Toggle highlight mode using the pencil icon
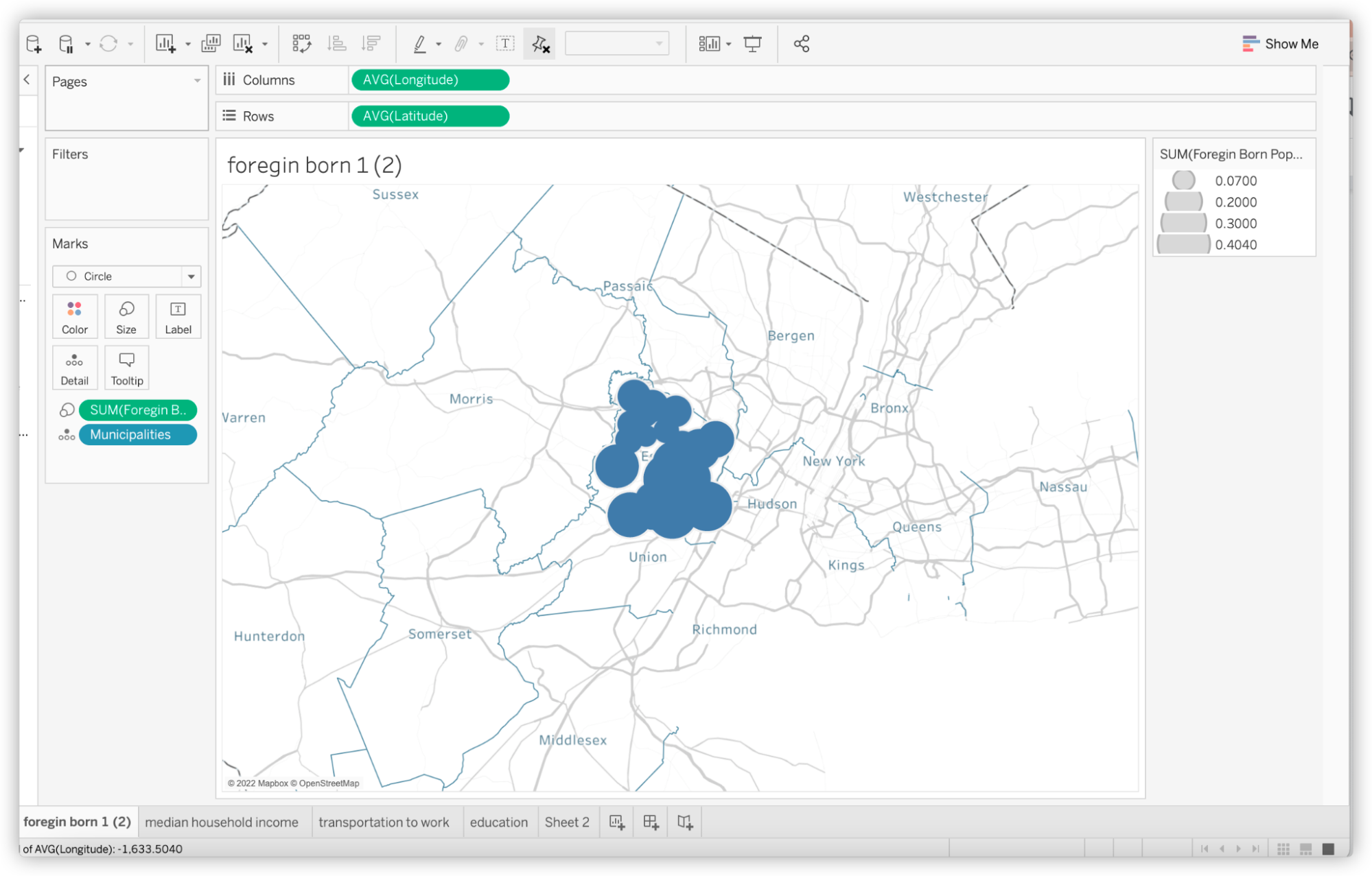This screenshot has width=1372, height=876. (x=419, y=43)
